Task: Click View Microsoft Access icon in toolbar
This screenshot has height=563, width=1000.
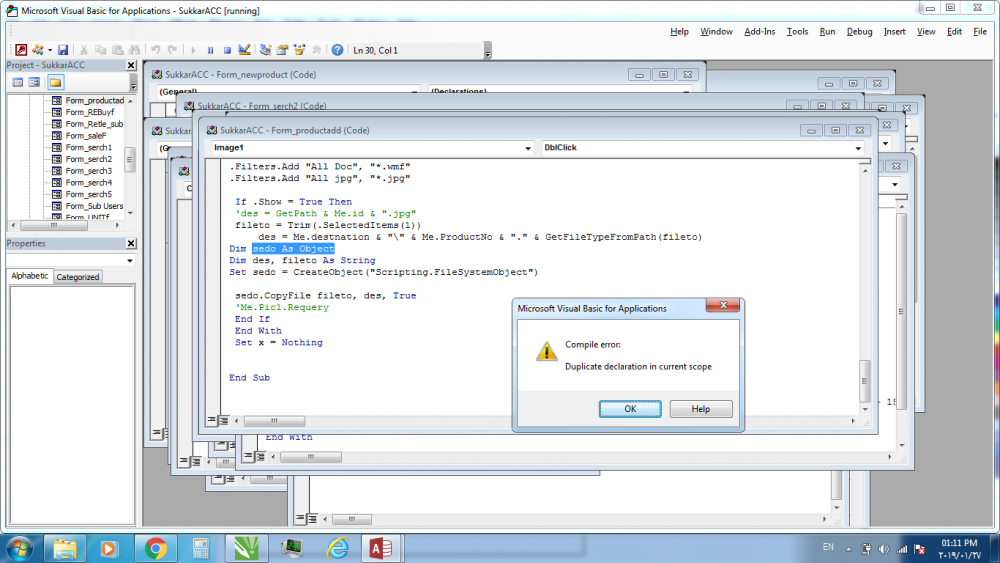Action: tap(21, 50)
